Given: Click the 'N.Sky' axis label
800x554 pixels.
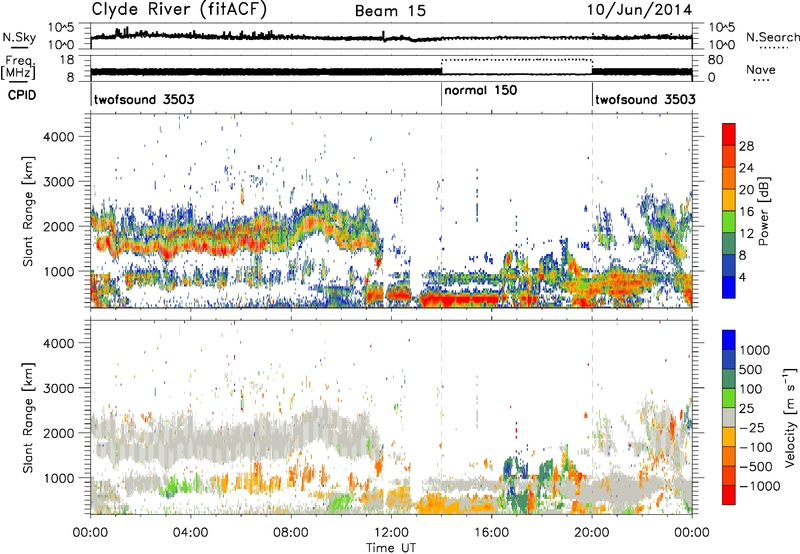Looking at the screenshot, I should click(x=19, y=37).
